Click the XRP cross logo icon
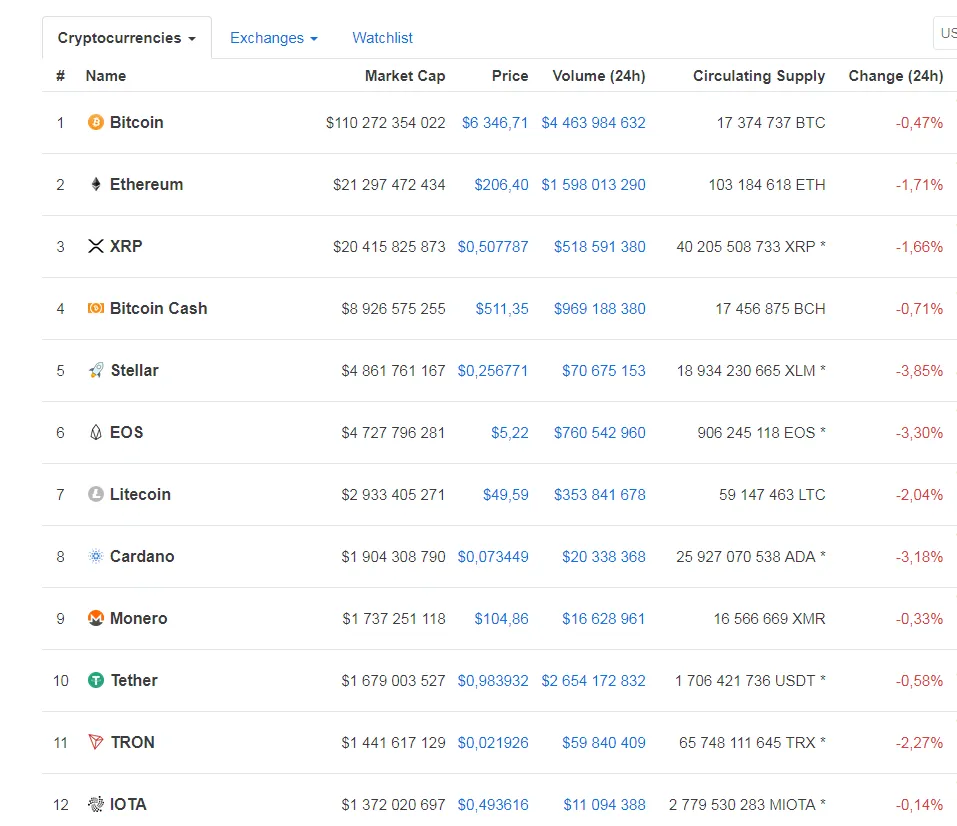 point(96,246)
